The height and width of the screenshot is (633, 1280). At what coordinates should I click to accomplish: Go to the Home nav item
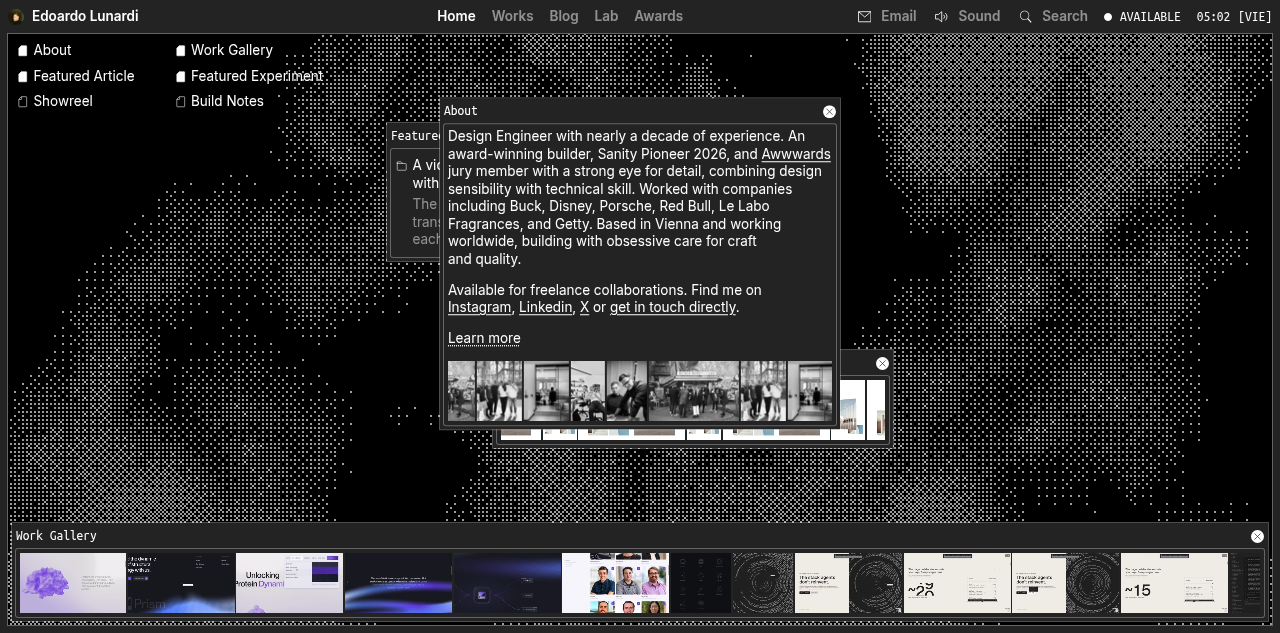[x=456, y=16]
